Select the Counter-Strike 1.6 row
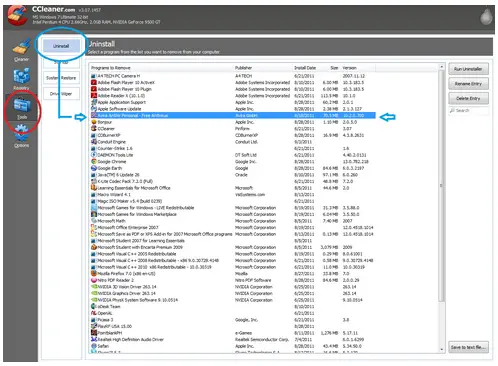498x366 pixels. [x=233, y=148]
